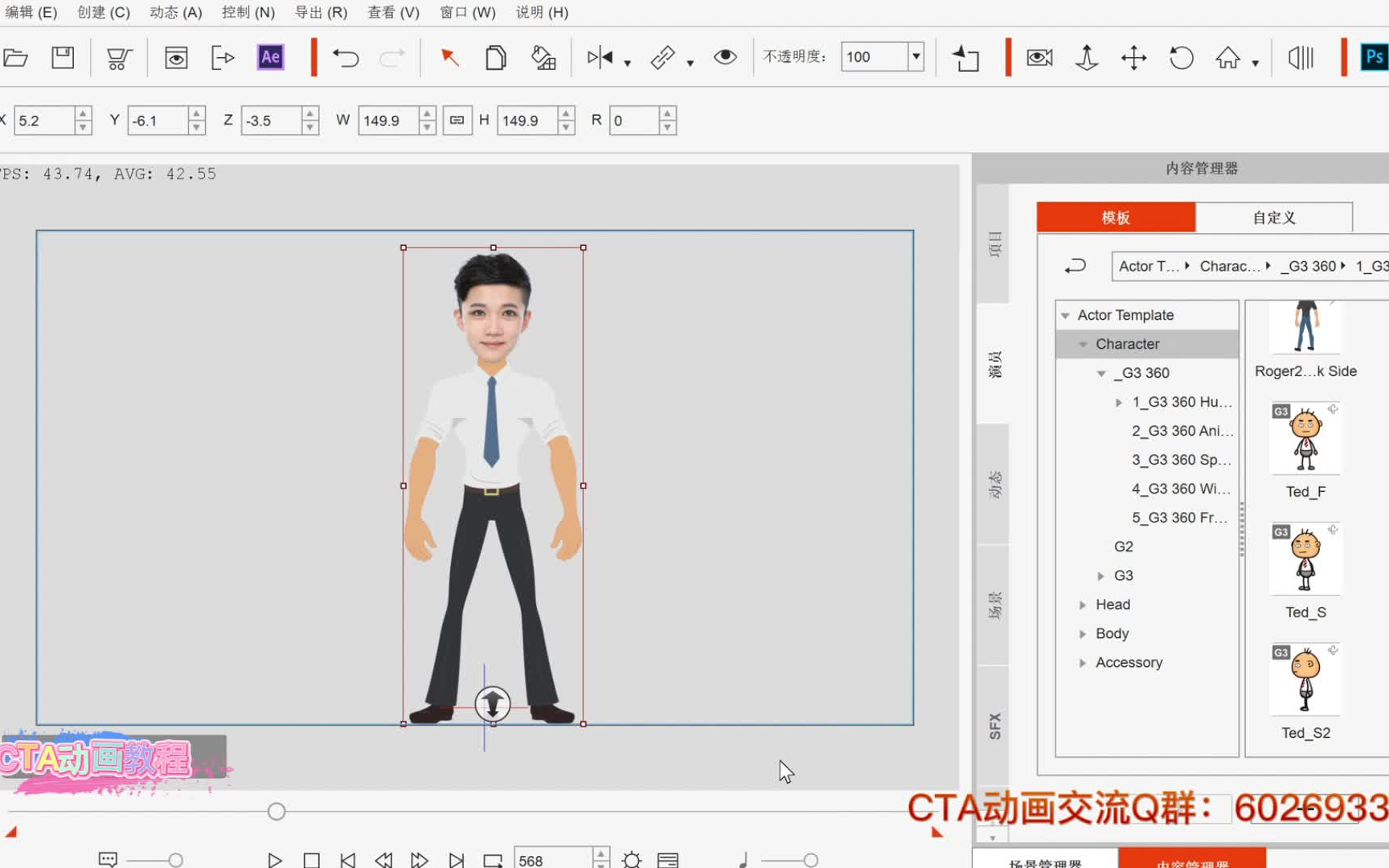This screenshot has height=868, width=1389.
Task: Toggle the eye visibility icon on the toolbar
Action: click(x=724, y=57)
